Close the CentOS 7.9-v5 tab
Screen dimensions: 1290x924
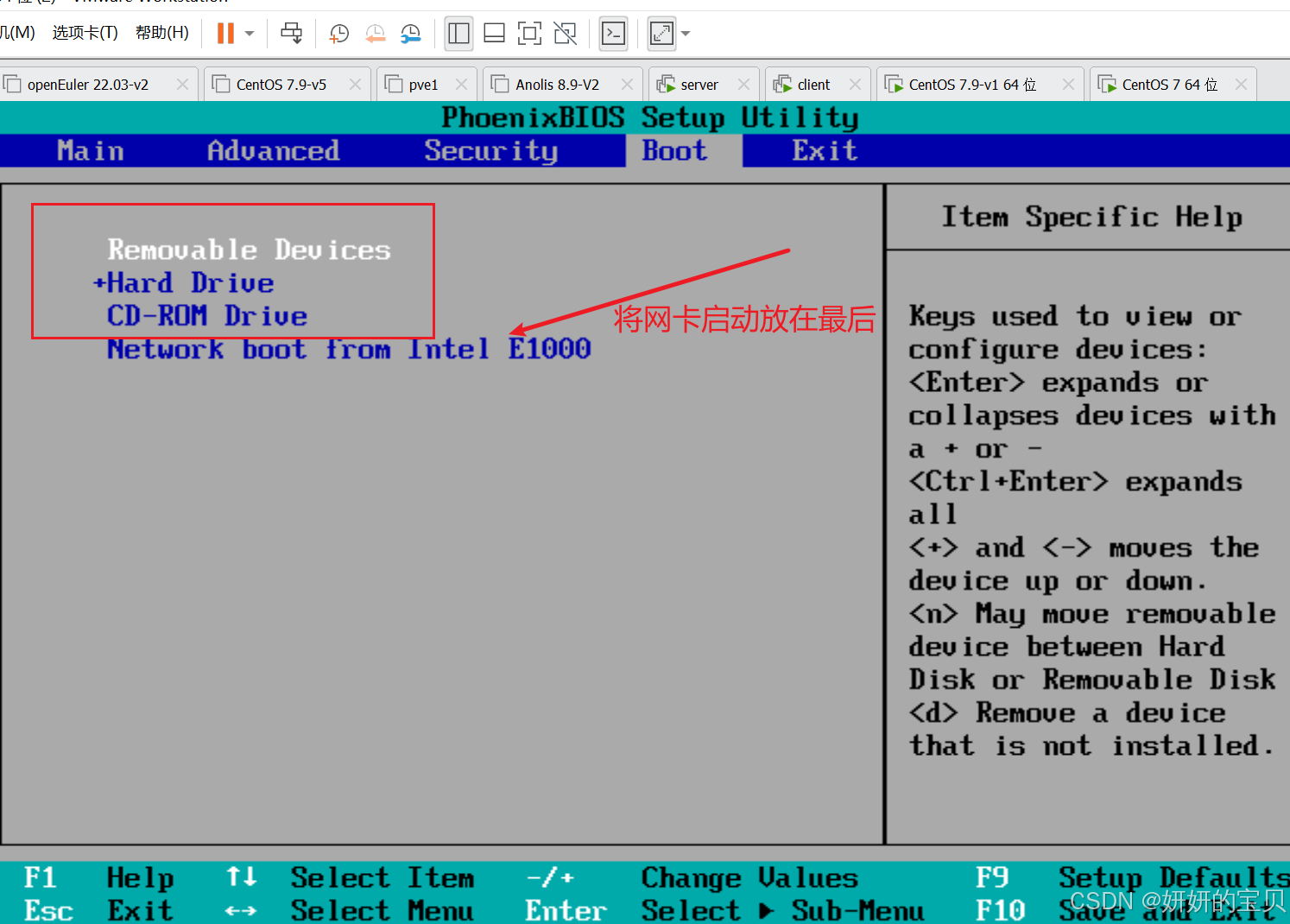tap(355, 85)
